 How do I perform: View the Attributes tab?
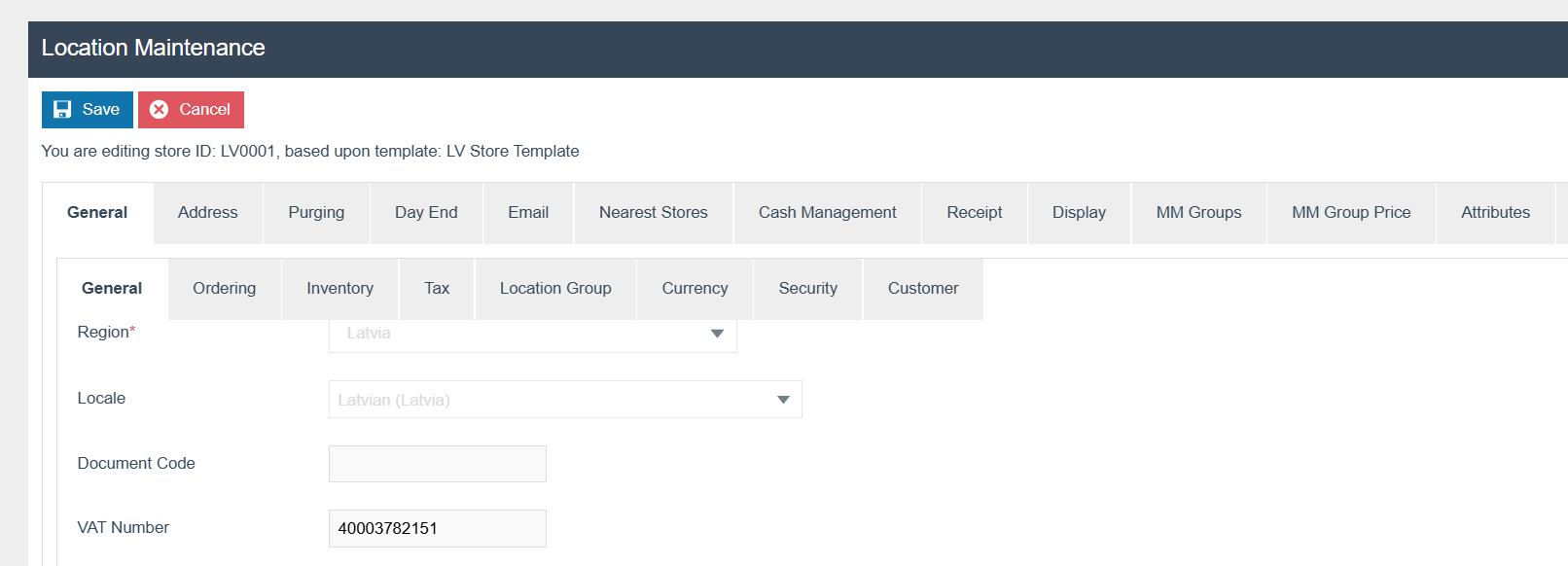1495,213
